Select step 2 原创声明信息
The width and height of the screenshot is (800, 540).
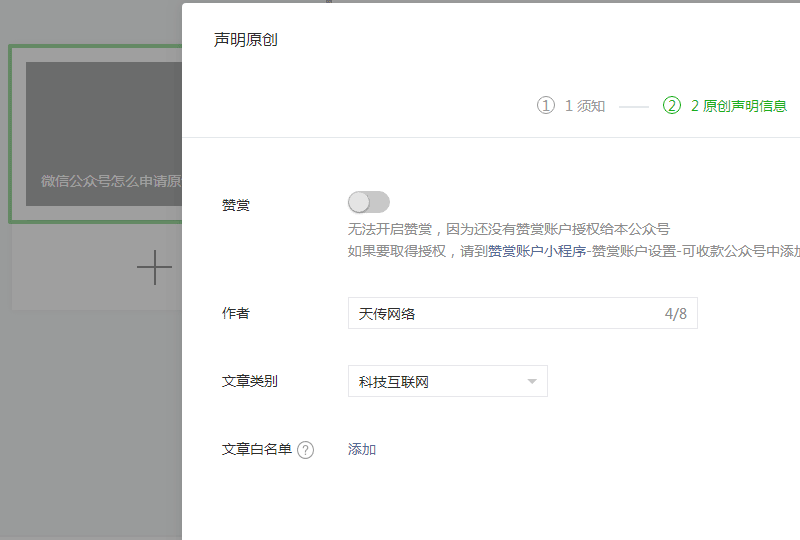(x=724, y=106)
